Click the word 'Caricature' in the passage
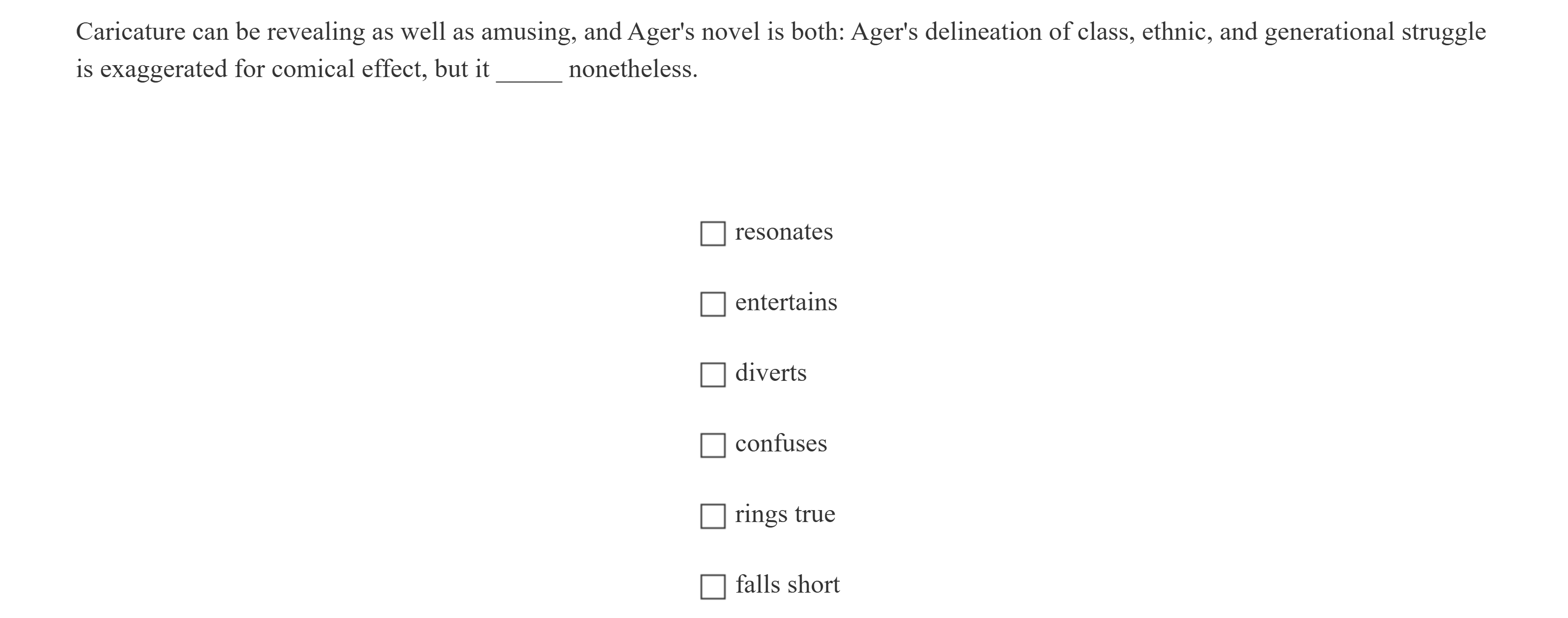The height and width of the screenshot is (618, 1568). click(x=130, y=32)
